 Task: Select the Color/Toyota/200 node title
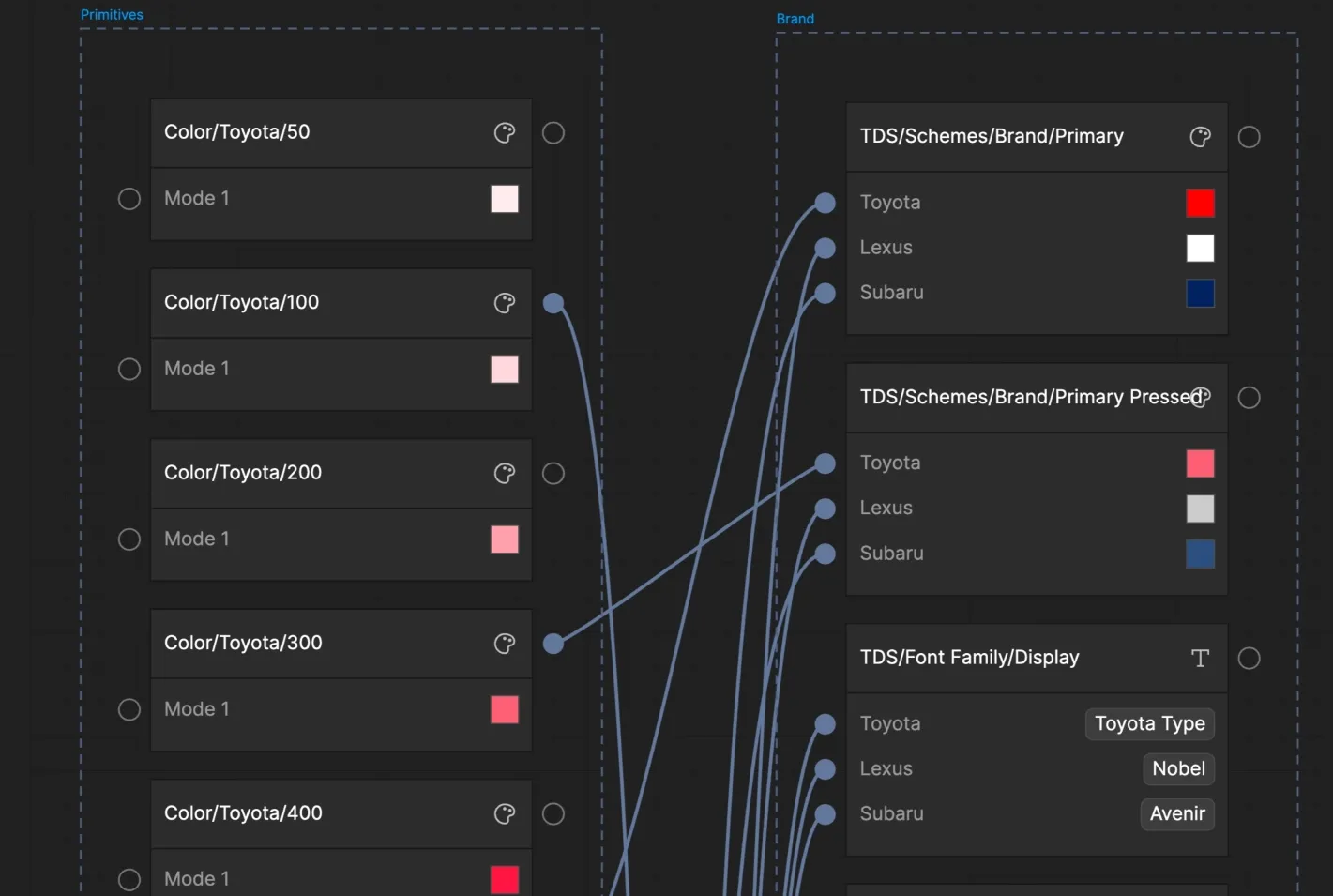[243, 473]
